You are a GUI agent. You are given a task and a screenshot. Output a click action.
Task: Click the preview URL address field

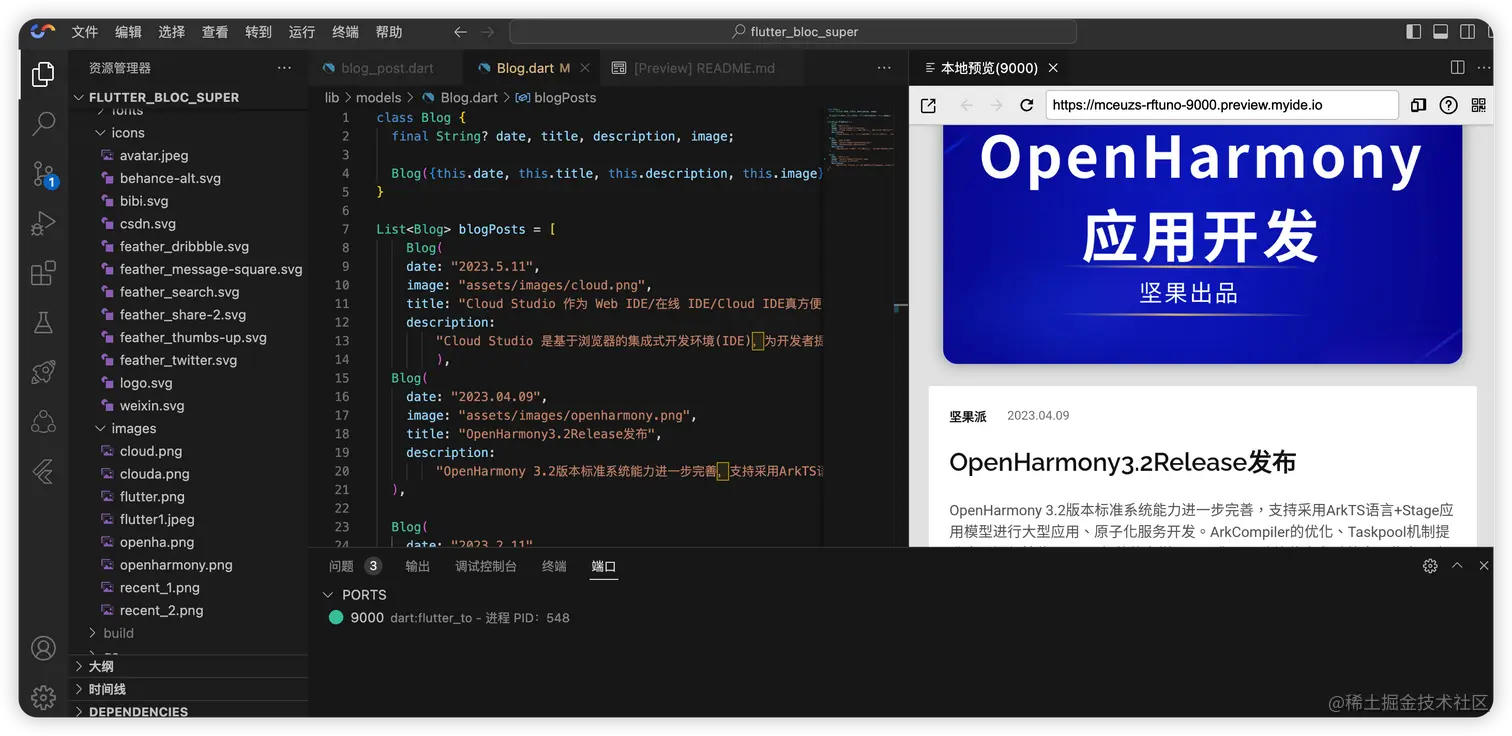tap(1222, 105)
